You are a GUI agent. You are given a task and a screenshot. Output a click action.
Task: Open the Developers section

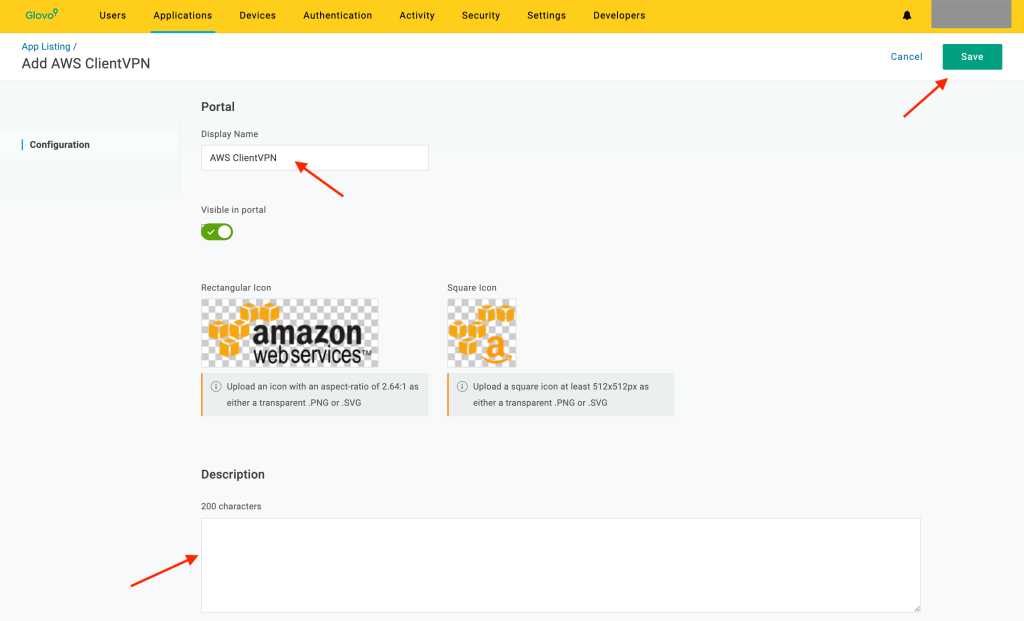[618, 15]
